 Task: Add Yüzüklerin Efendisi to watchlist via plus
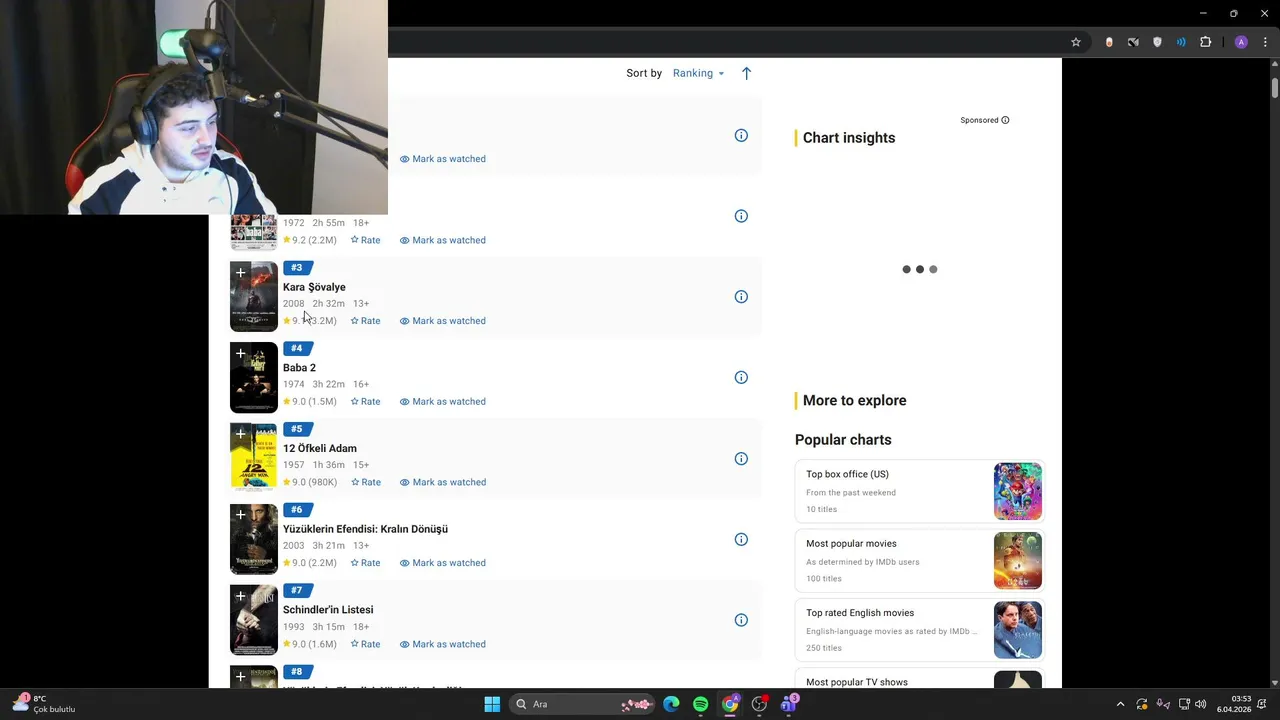[240, 515]
